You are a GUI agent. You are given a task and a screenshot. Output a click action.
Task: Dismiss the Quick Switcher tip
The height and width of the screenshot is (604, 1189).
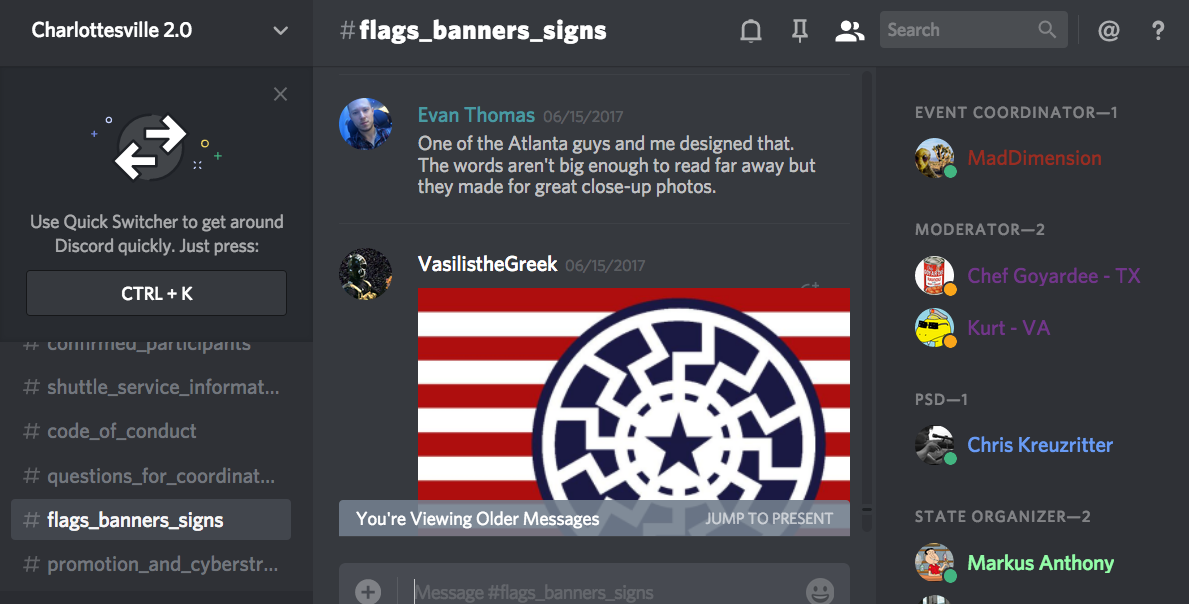pyautogui.click(x=281, y=94)
